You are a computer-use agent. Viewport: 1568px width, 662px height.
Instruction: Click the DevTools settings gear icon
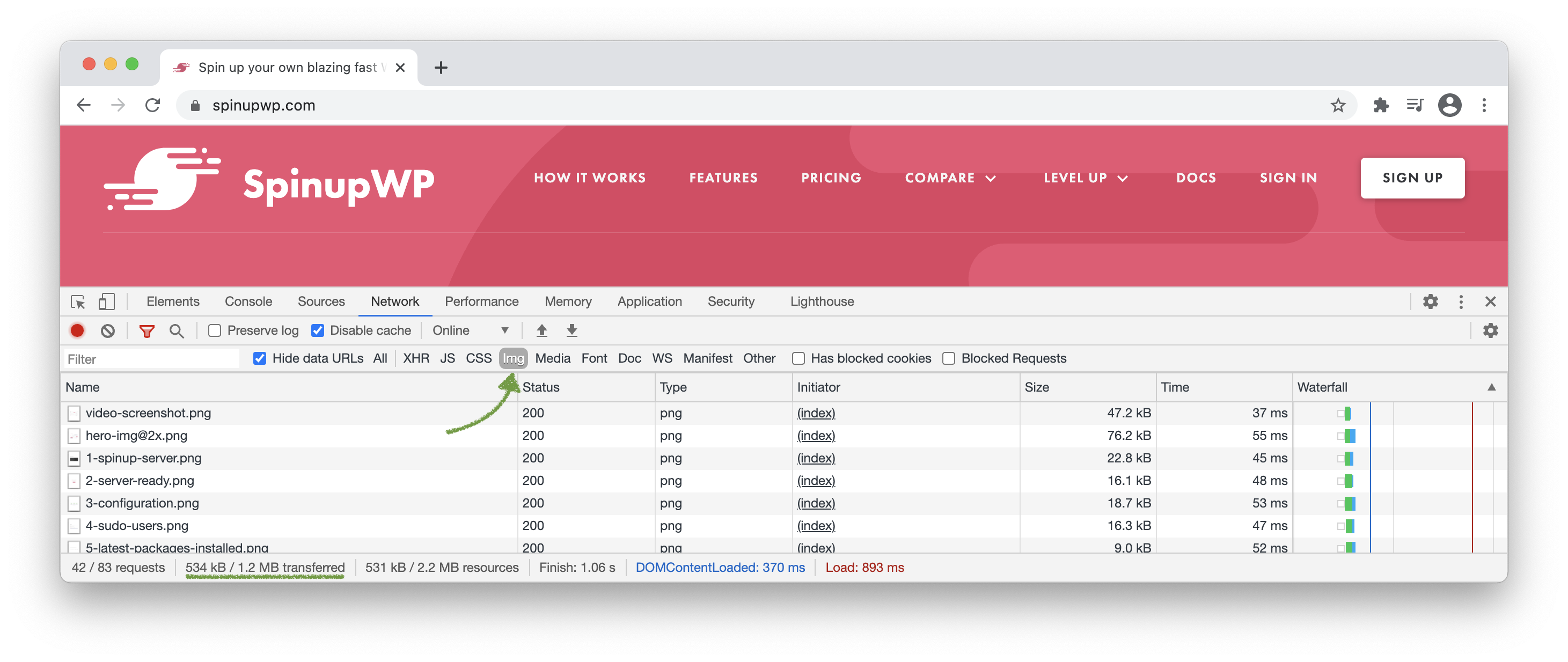tap(1432, 301)
